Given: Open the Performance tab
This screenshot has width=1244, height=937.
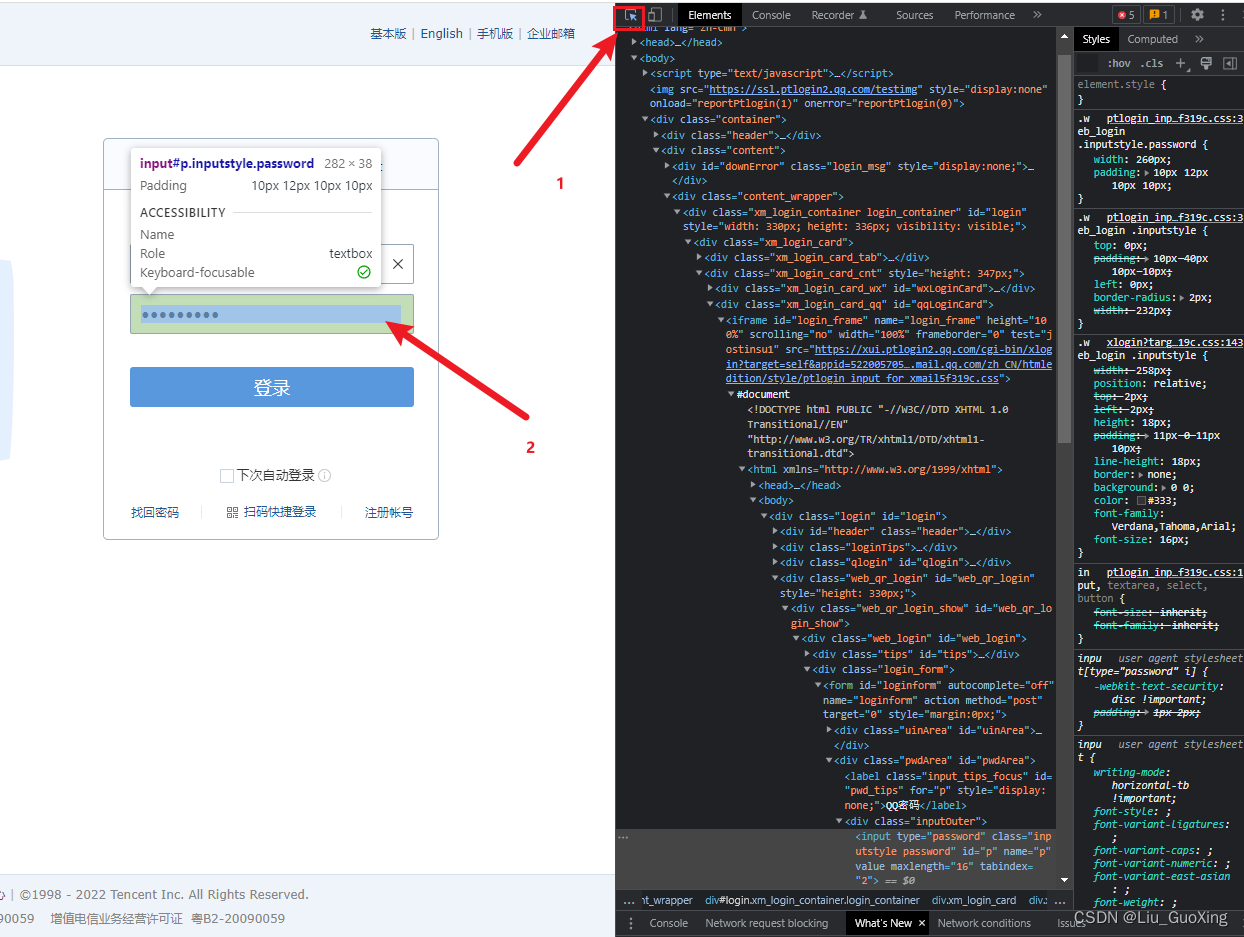Looking at the screenshot, I should 984,15.
